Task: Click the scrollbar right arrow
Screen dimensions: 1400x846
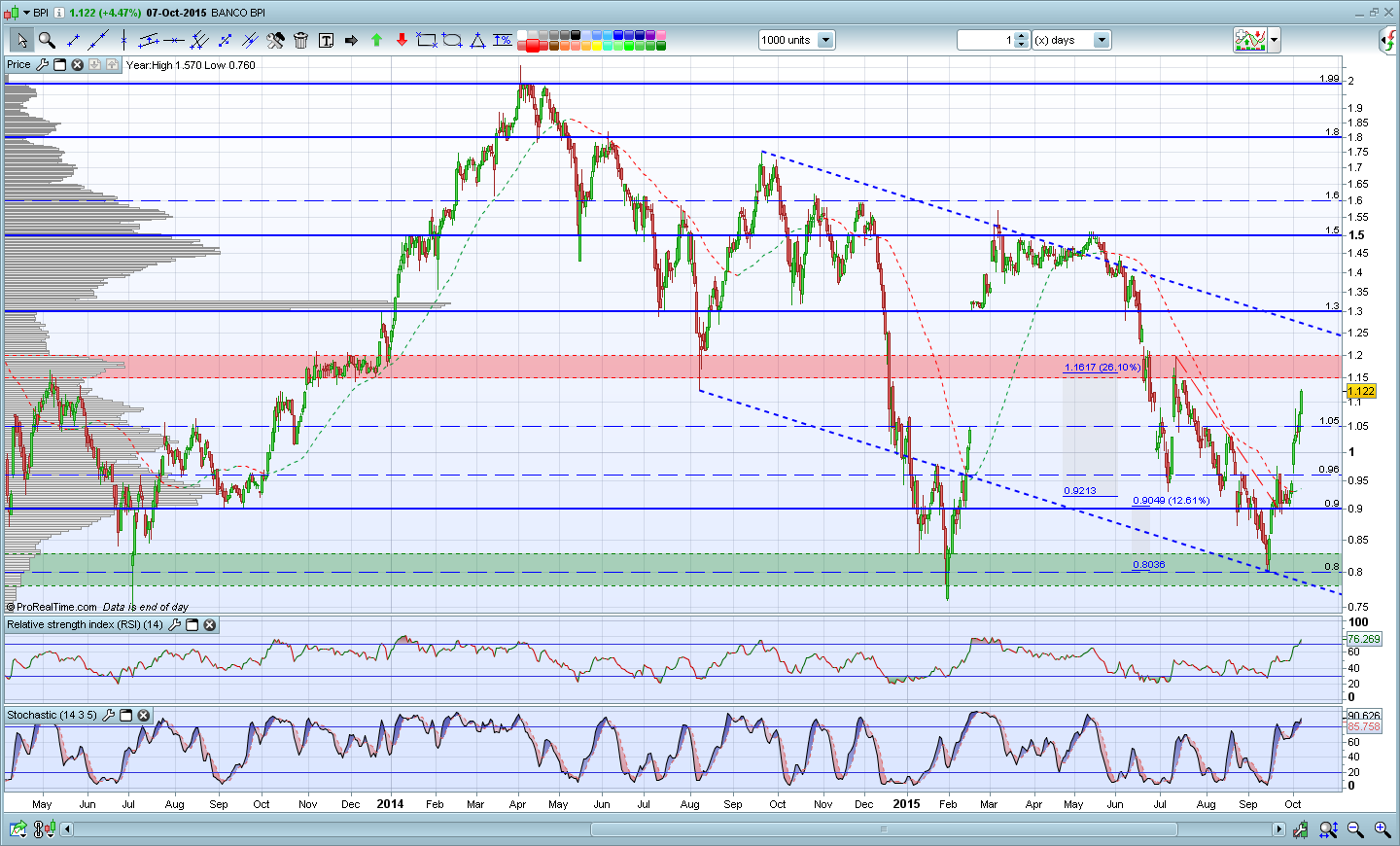Action: (x=1278, y=829)
